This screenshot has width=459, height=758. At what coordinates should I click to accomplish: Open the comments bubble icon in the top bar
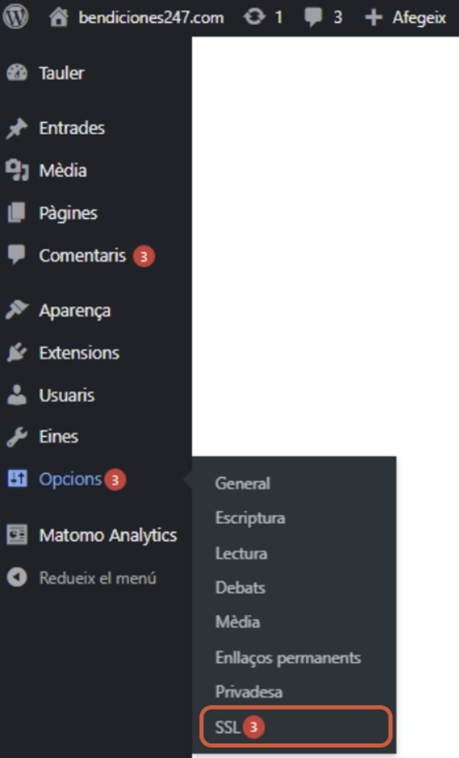pyautogui.click(x=313, y=18)
